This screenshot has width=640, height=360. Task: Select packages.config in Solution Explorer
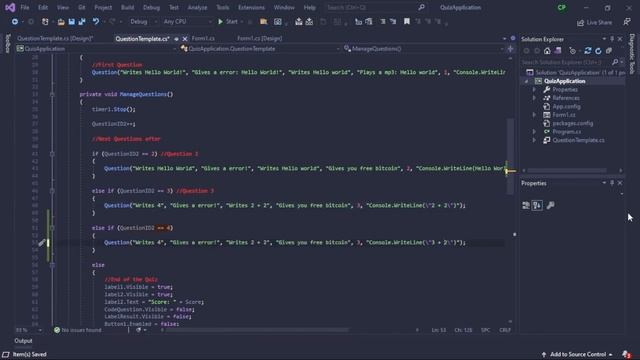[572, 123]
